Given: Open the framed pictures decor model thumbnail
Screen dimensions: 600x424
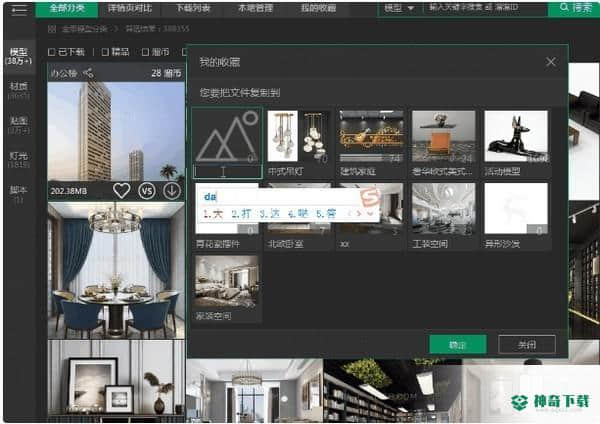Looking at the screenshot, I should pyautogui.click(x=116, y=381).
